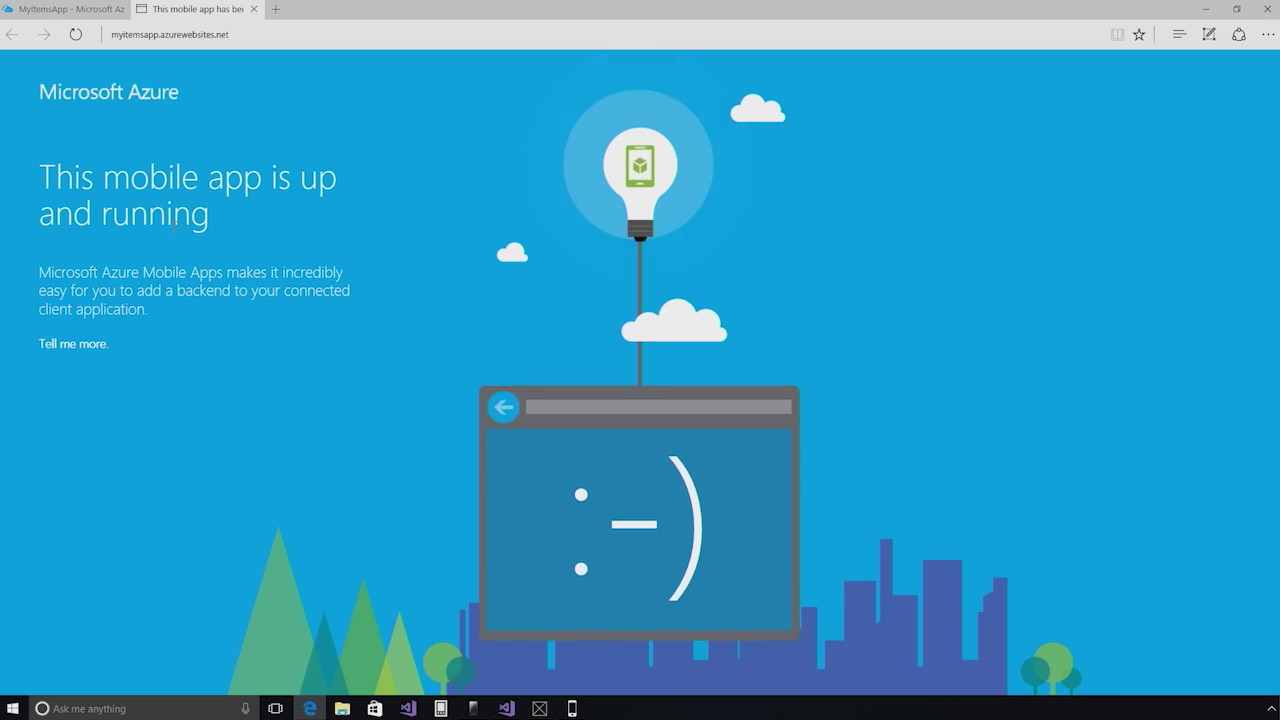The width and height of the screenshot is (1280, 720).
Task: Open File Explorer from taskbar
Action: (342, 708)
